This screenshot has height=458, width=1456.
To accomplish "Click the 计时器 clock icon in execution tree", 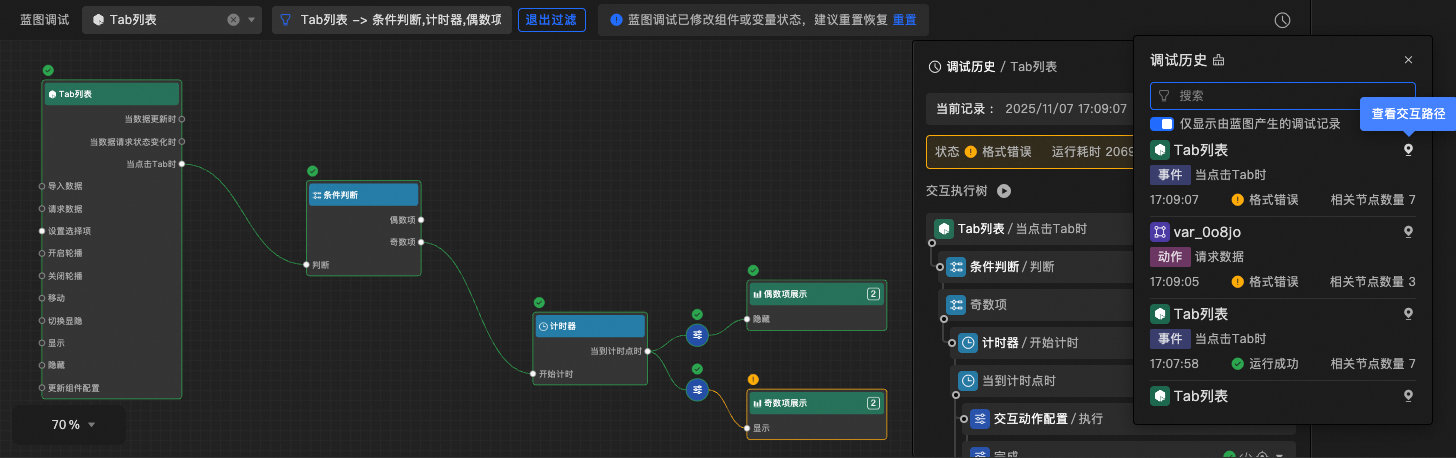I will (967, 343).
